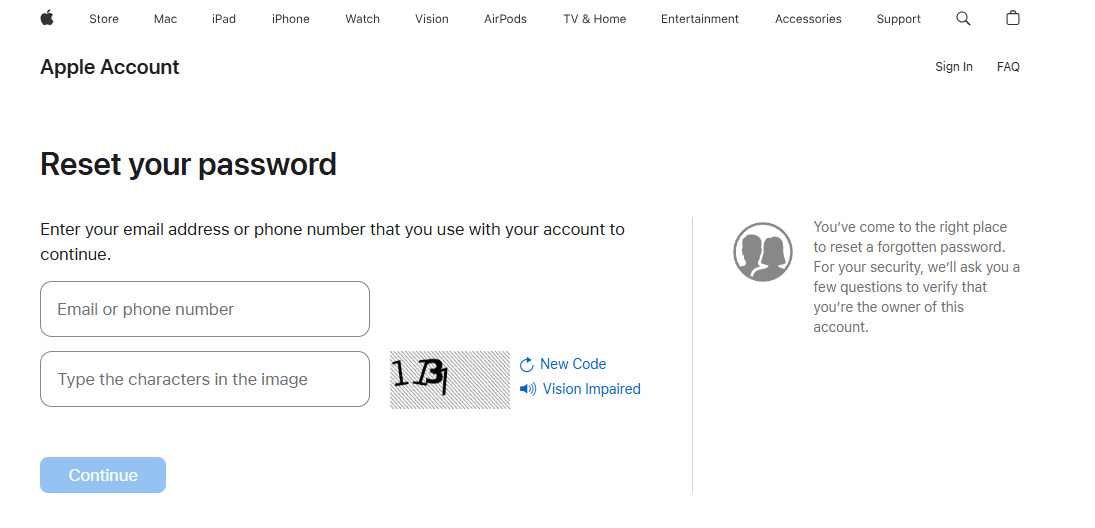Click the two-person account owner icon
This screenshot has width=1095, height=528.
coord(763,252)
